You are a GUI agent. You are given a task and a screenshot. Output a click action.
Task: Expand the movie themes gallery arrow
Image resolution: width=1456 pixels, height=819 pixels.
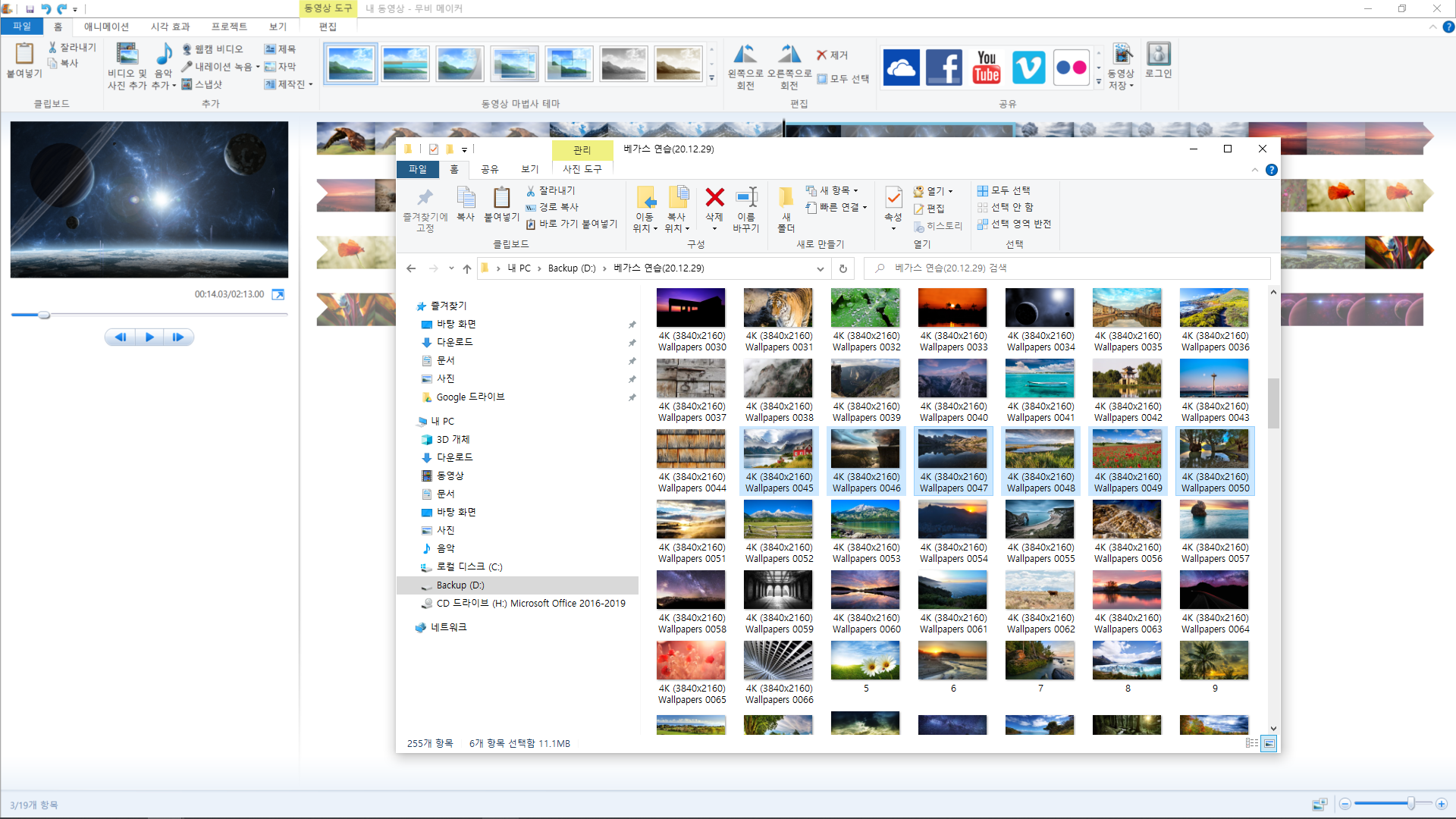(711, 78)
